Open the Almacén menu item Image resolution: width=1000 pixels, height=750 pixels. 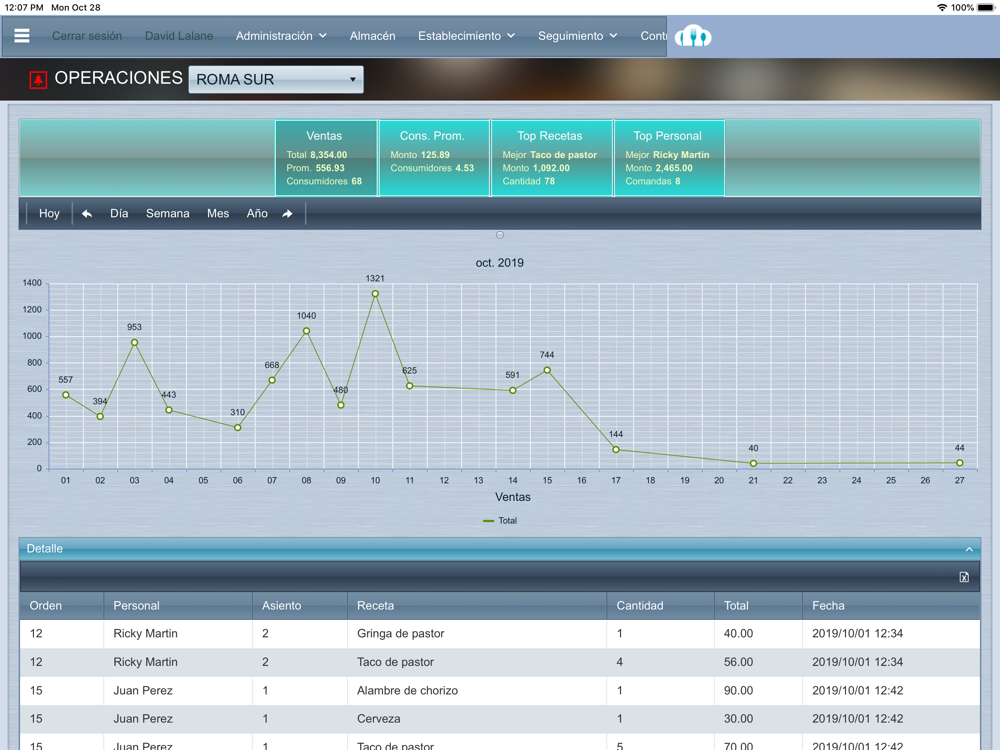(372, 36)
